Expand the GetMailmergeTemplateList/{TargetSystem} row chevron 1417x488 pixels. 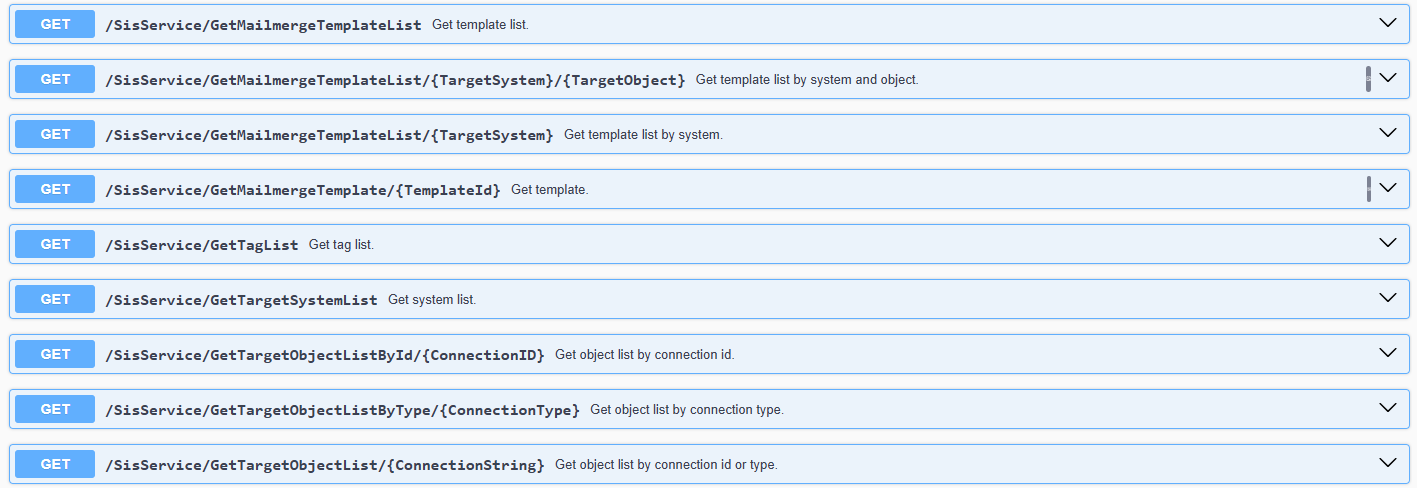coord(1387,133)
